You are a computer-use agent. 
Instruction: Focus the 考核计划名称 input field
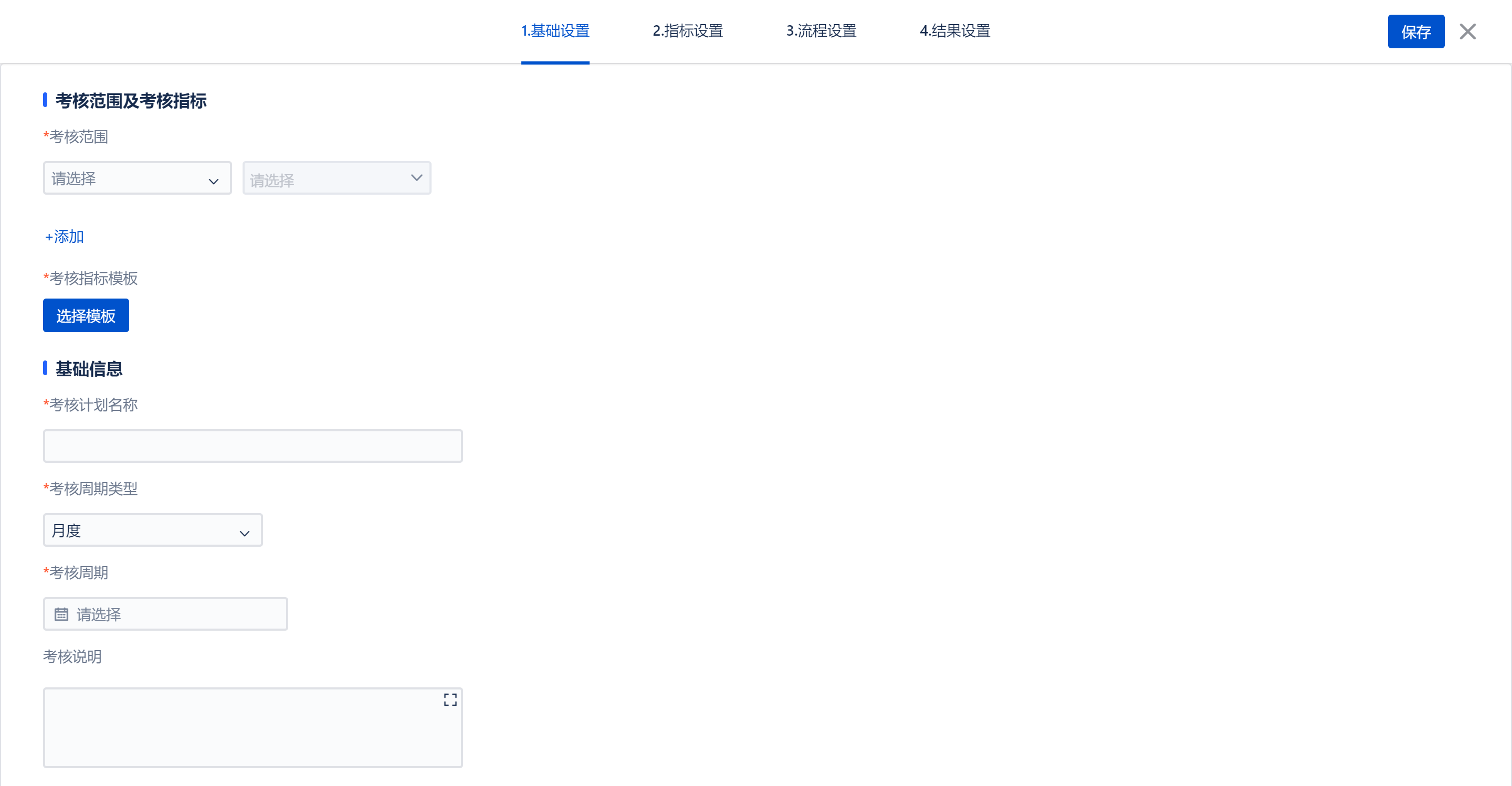[253, 446]
